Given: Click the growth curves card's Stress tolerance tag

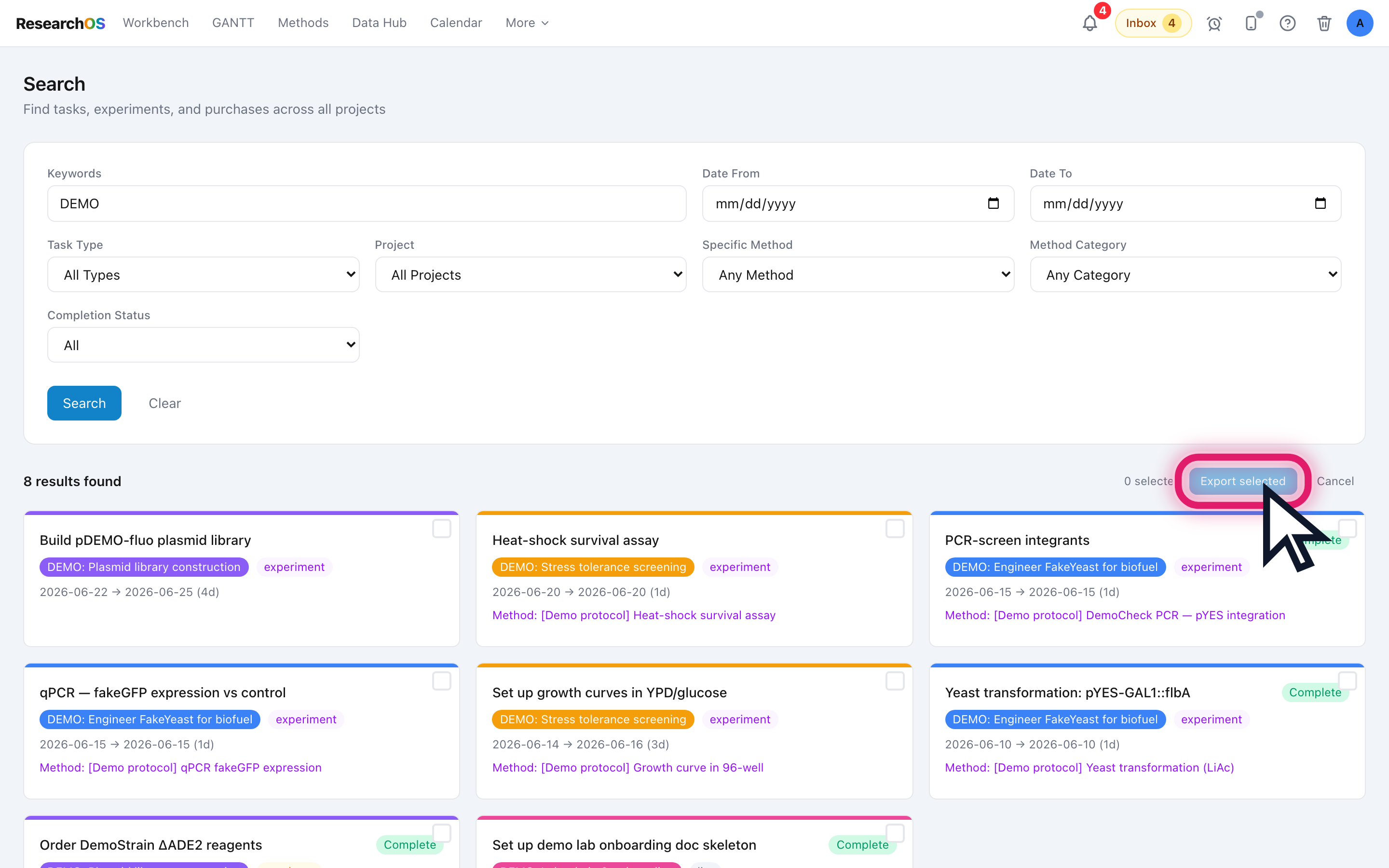Looking at the screenshot, I should 593,719.
